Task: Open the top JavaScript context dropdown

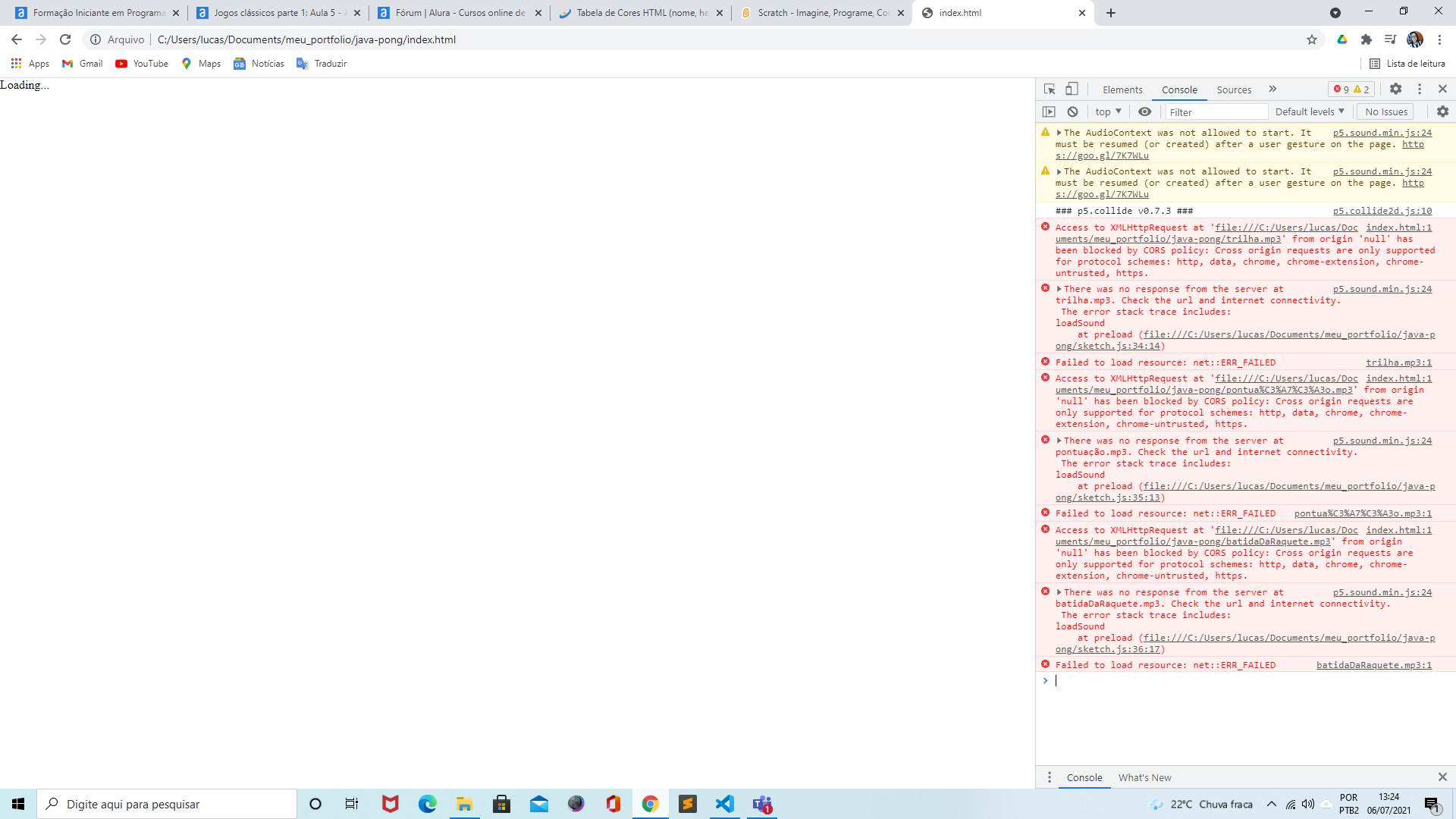Action: [1108, 112]
